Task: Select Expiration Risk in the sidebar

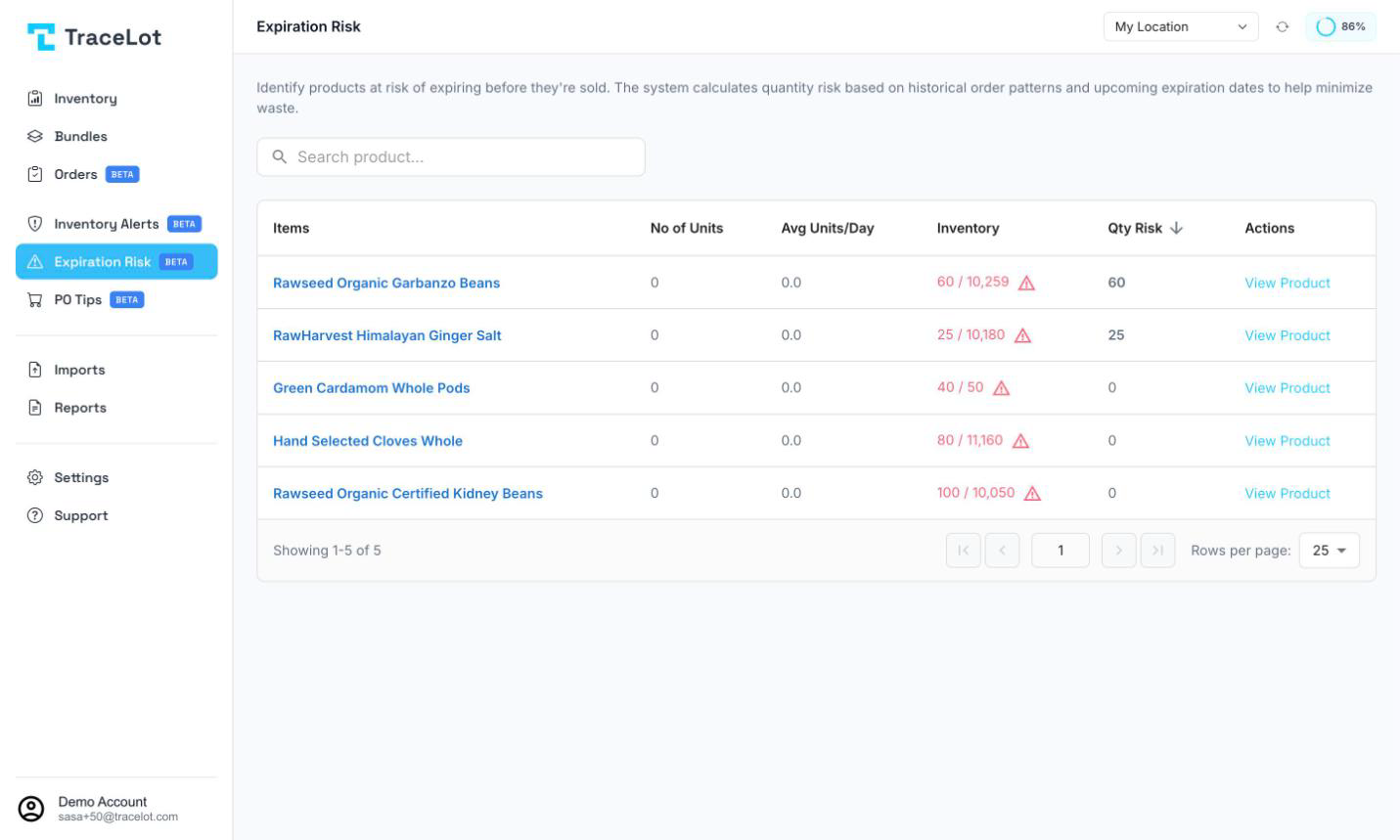Action: (x=116, y=261)
